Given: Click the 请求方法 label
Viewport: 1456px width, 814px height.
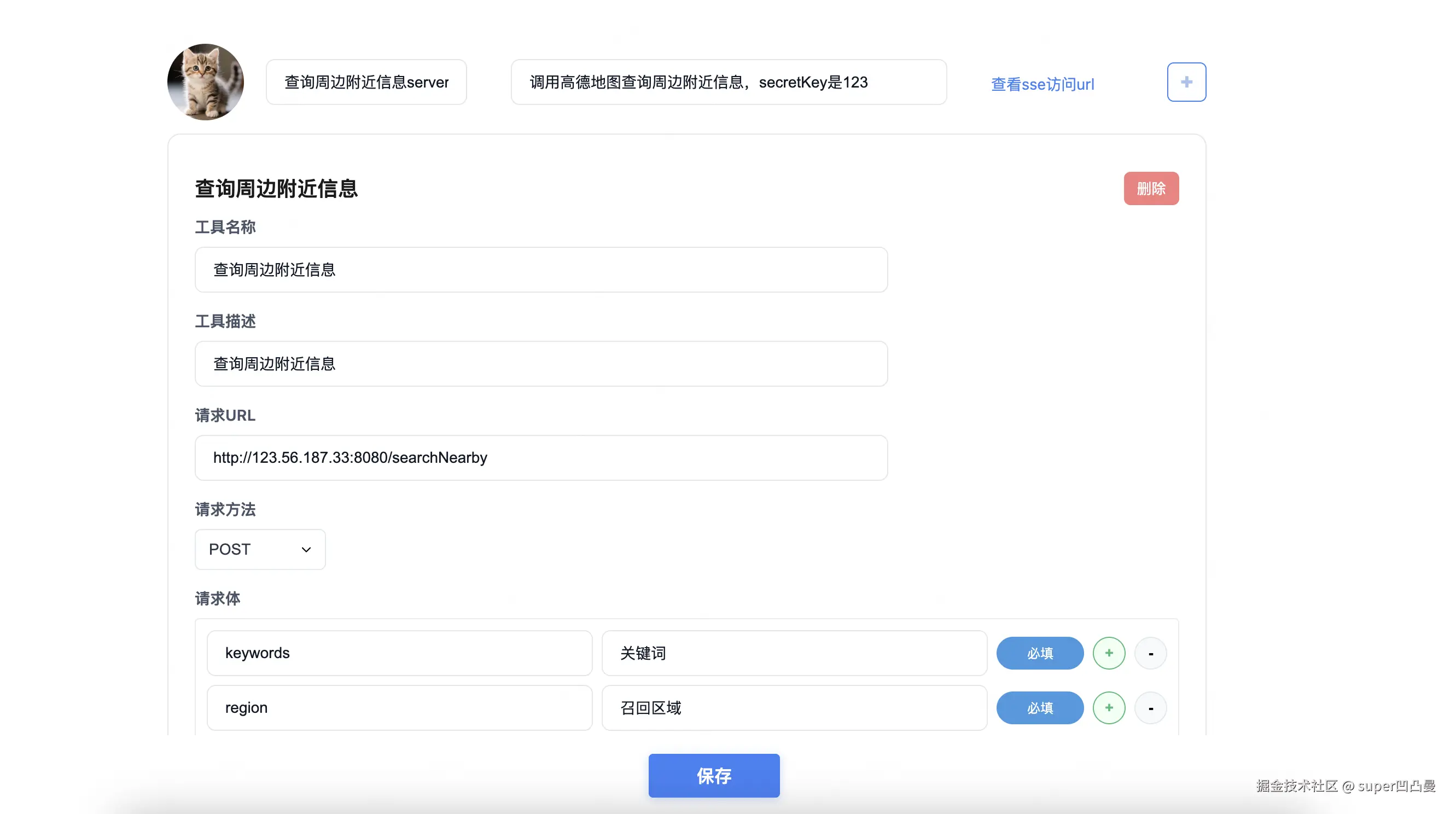Looking at the screenshot, I should pos(225,509).
